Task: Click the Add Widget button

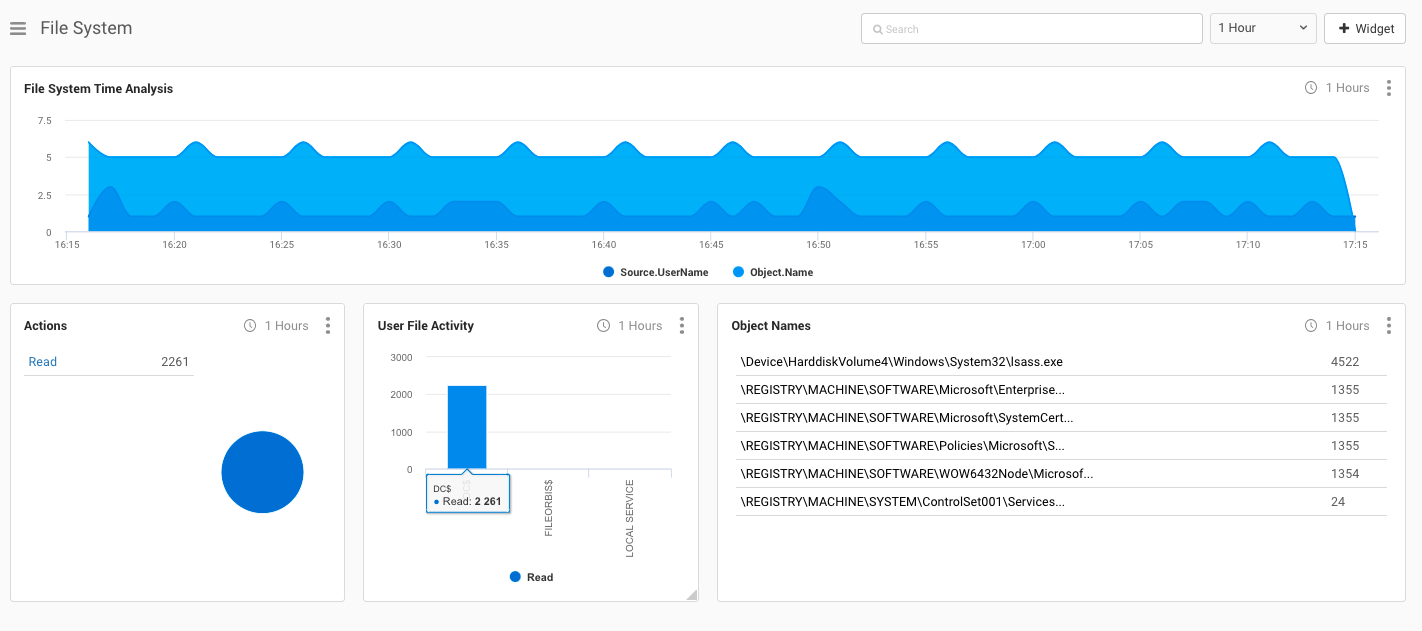Action: coord(1364,29)
